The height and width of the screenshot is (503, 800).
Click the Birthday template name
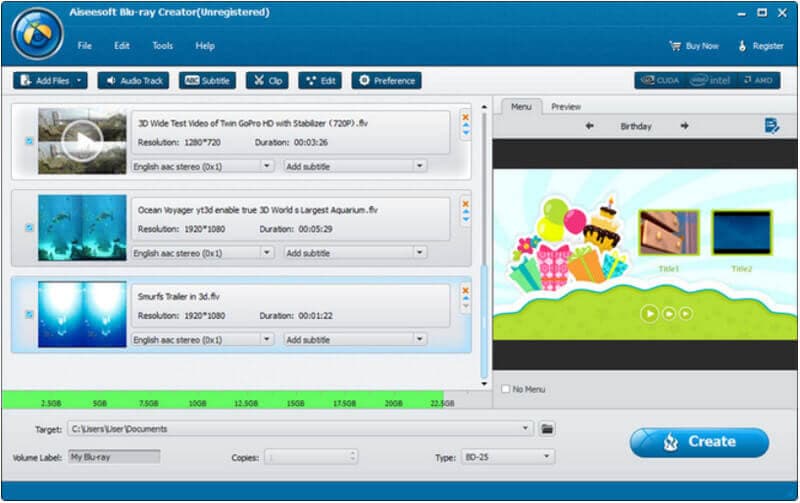[636, 126]
